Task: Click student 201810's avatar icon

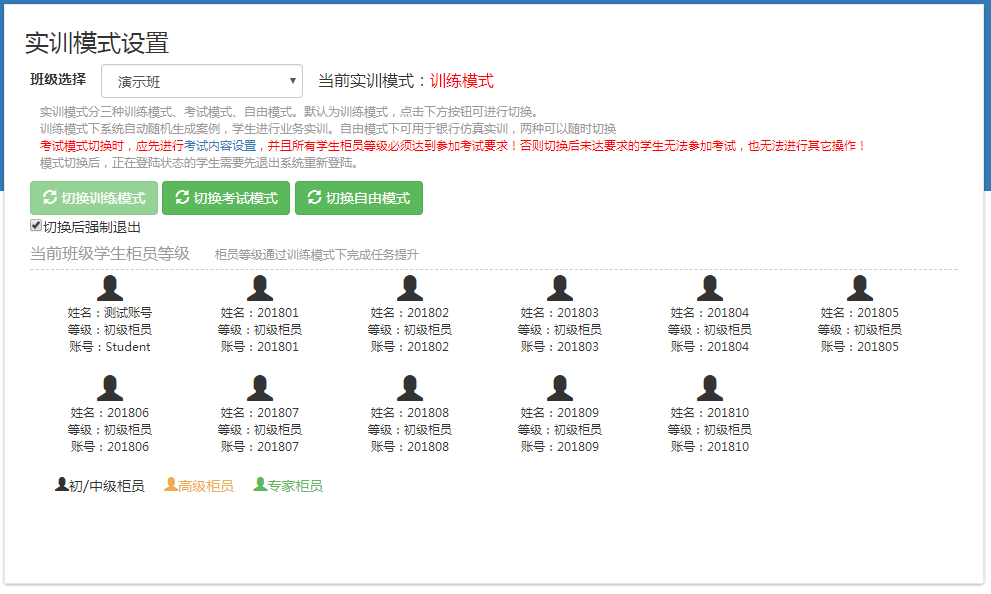Action: 710,388
